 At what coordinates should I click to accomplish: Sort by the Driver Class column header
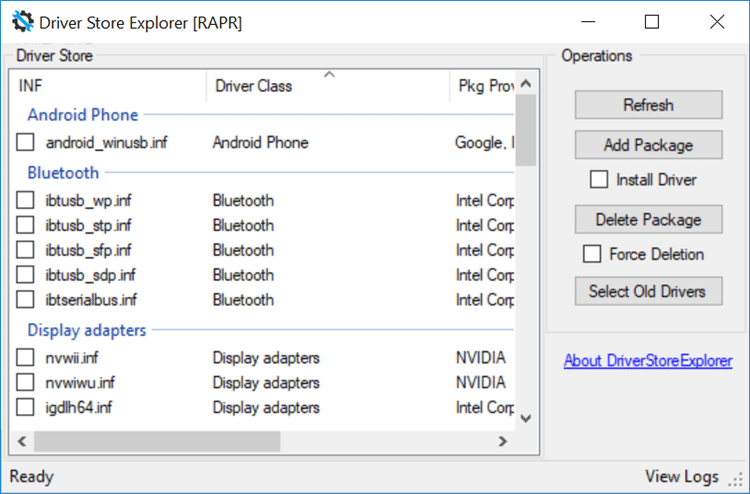click(328, 86)
